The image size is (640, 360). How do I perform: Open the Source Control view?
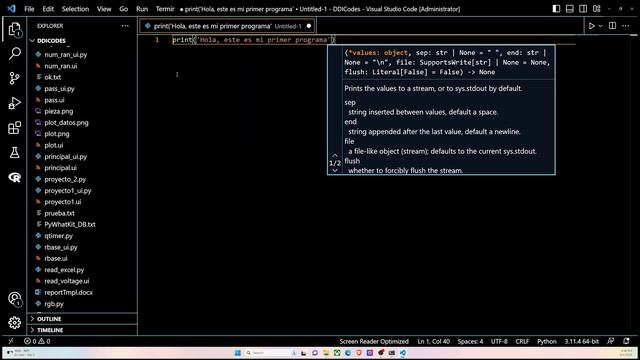click(15, 78)
